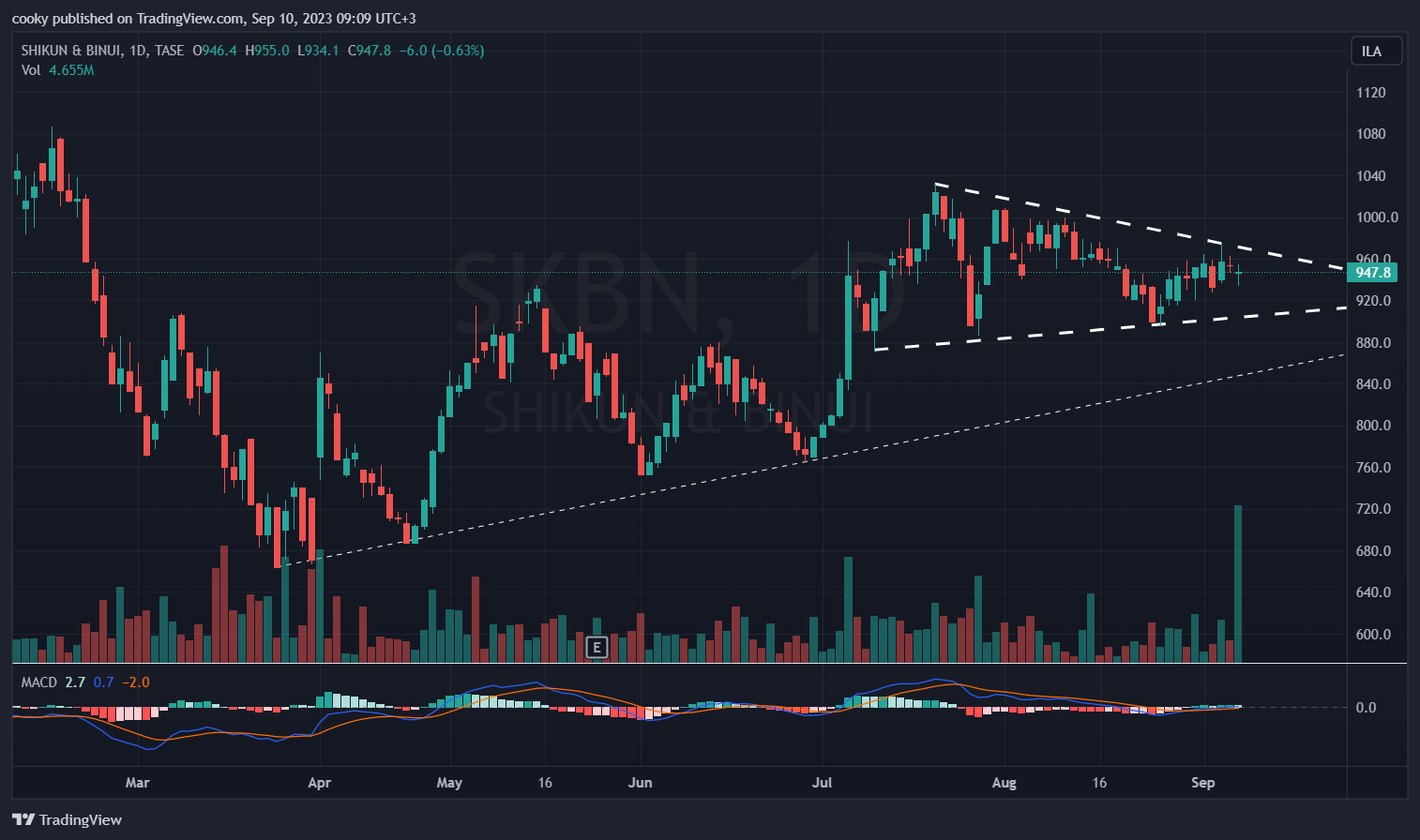Click the MACD pane 0.0 axis label

(x=1366, y=708)
